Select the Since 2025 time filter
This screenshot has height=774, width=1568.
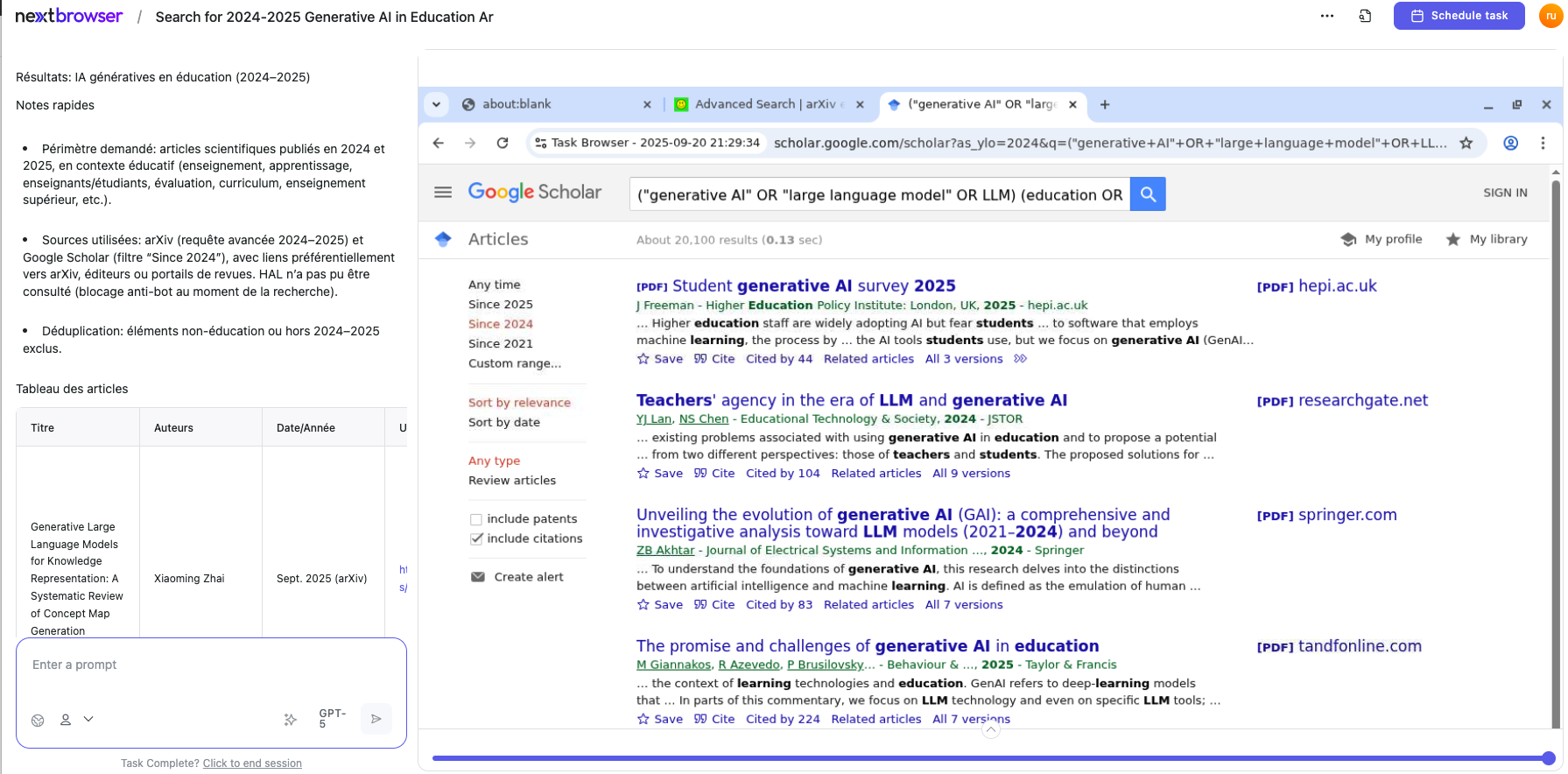click(x=500, y=305)
